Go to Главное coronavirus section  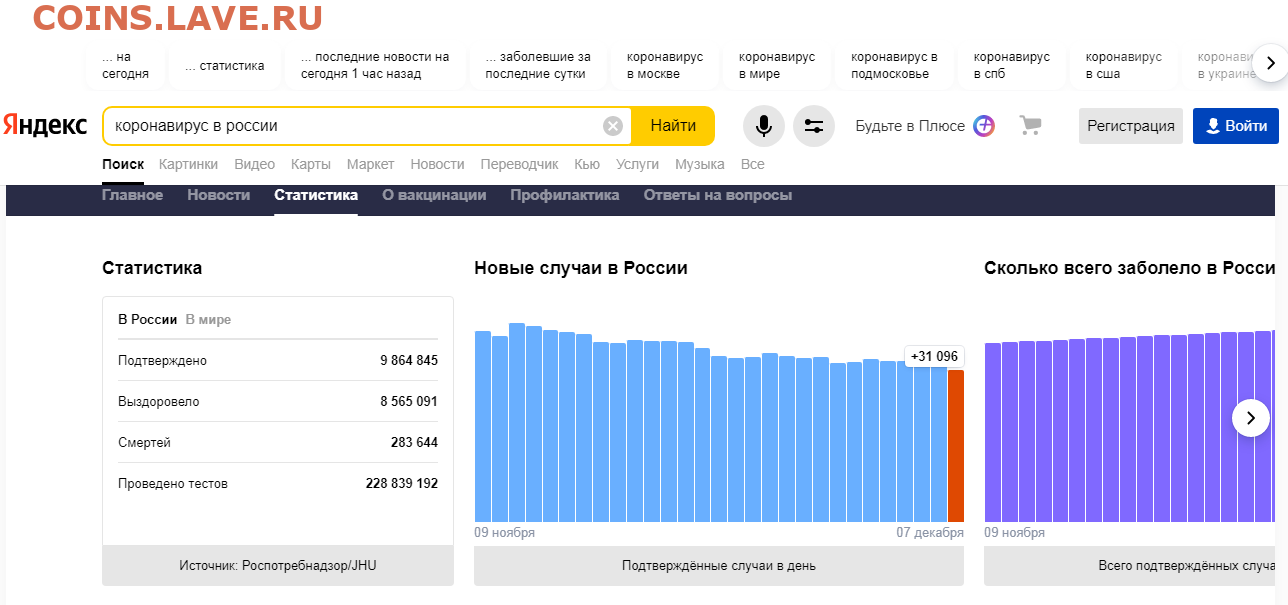tap(132, 195)
